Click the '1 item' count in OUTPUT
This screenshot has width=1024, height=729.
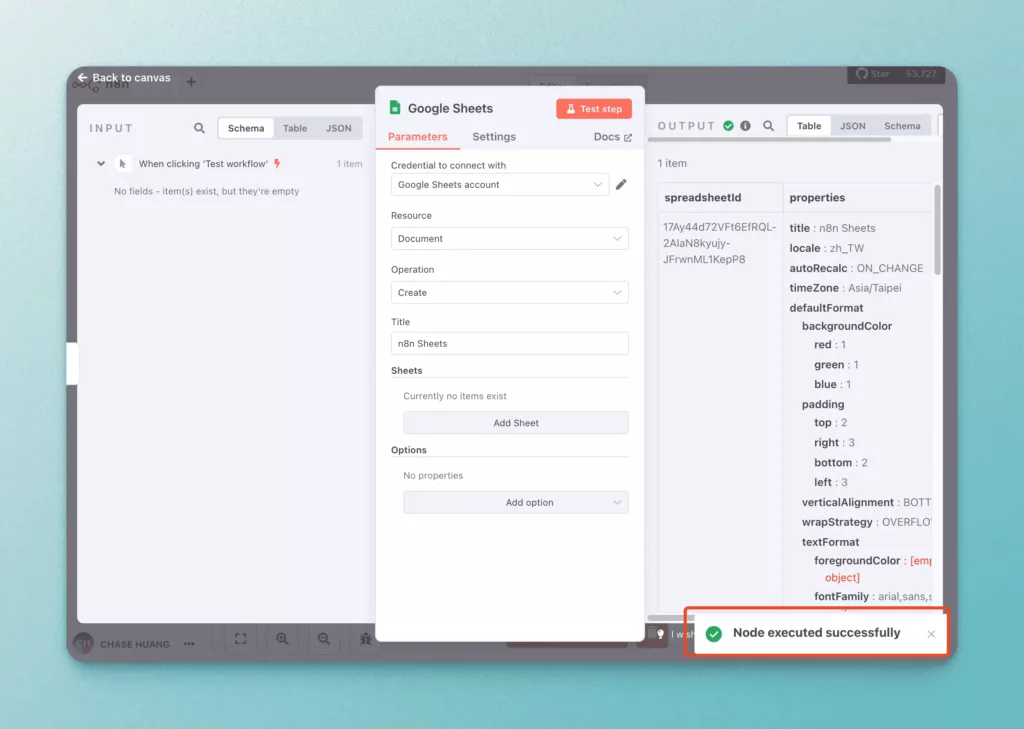(672, 163)
